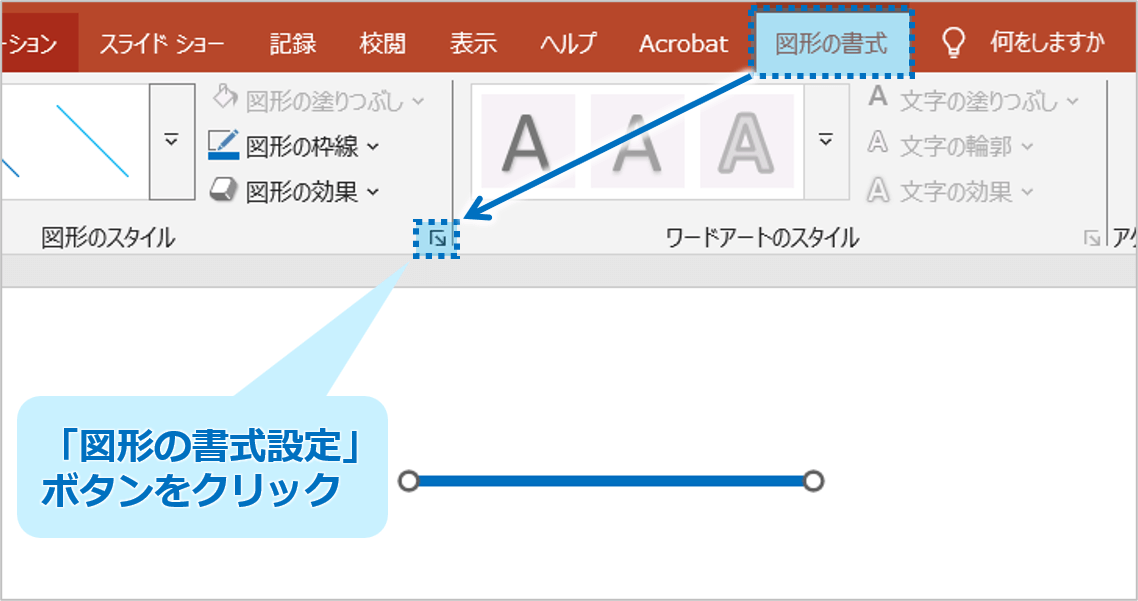Click the 図形の効果 shape icon

(224, 190)
